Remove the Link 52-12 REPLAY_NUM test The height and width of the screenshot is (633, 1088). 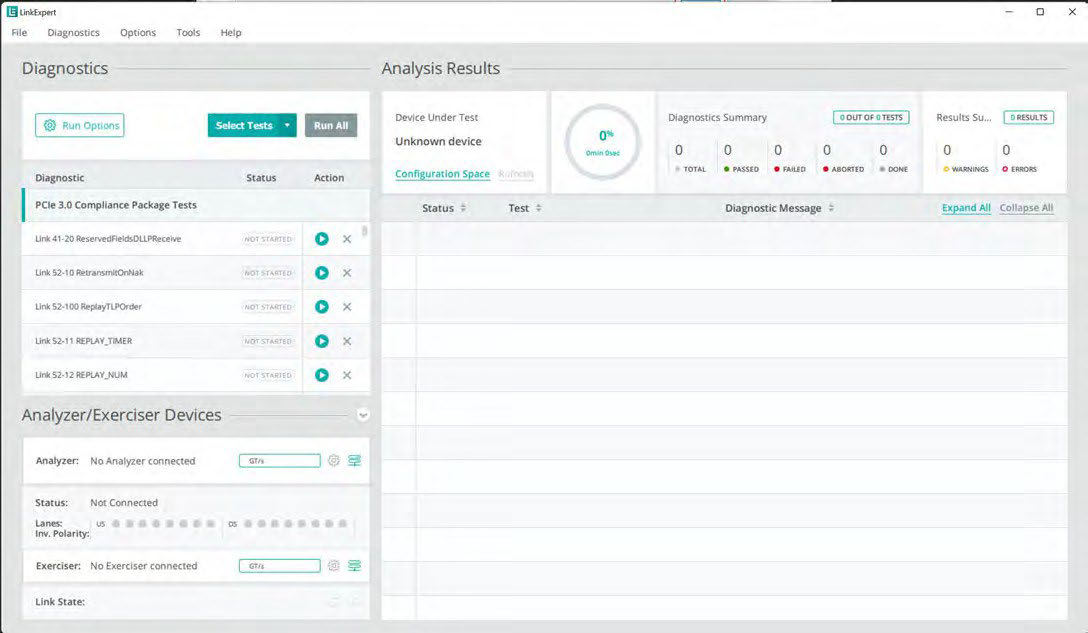pos(347,375)
